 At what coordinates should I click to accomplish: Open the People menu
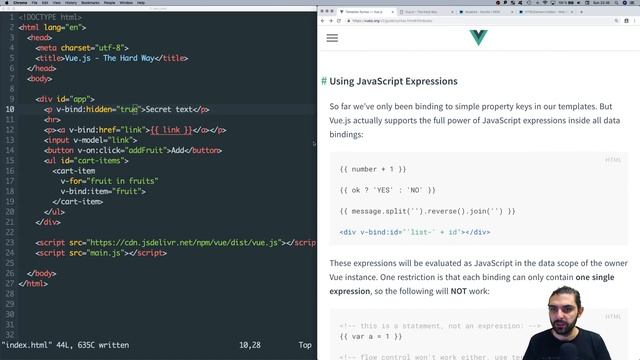pos(109,2)
